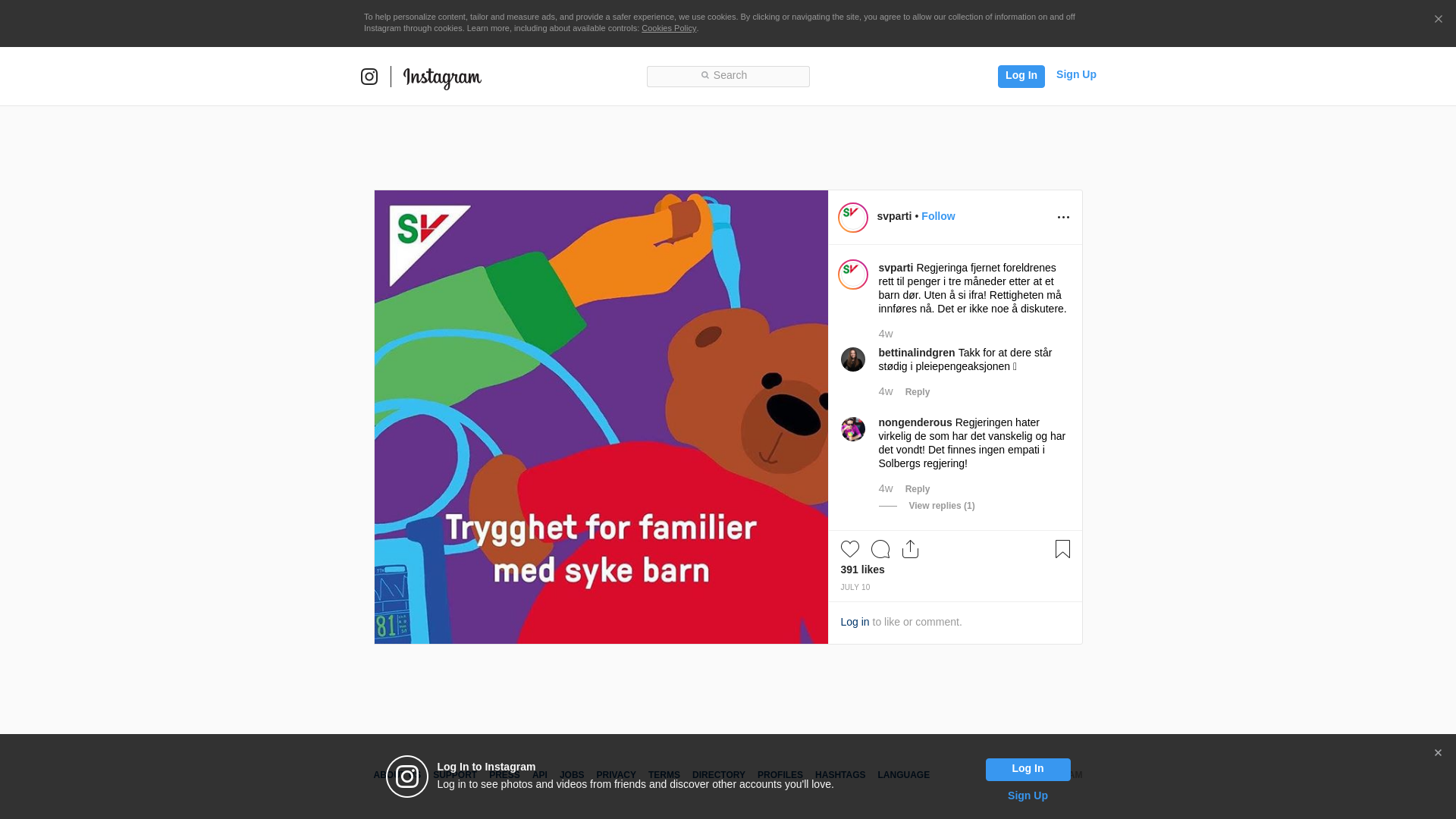Open the PRIVACY footer link
Screen dimensions: 1456x819
click(x=616, y=775)
